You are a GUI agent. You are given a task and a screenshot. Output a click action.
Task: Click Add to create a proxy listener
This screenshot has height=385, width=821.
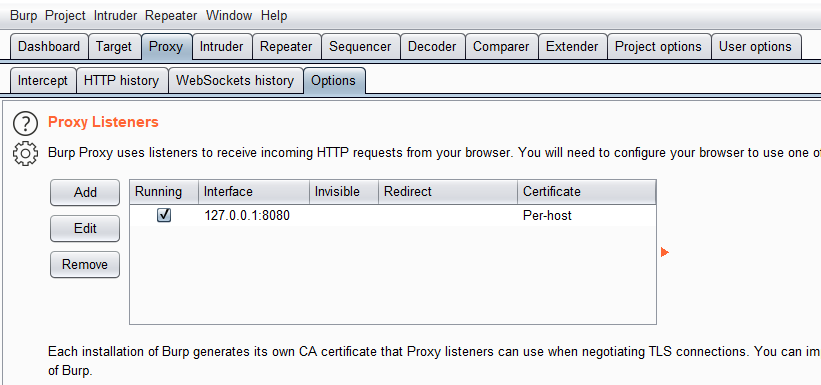click(x=85, y=192)
